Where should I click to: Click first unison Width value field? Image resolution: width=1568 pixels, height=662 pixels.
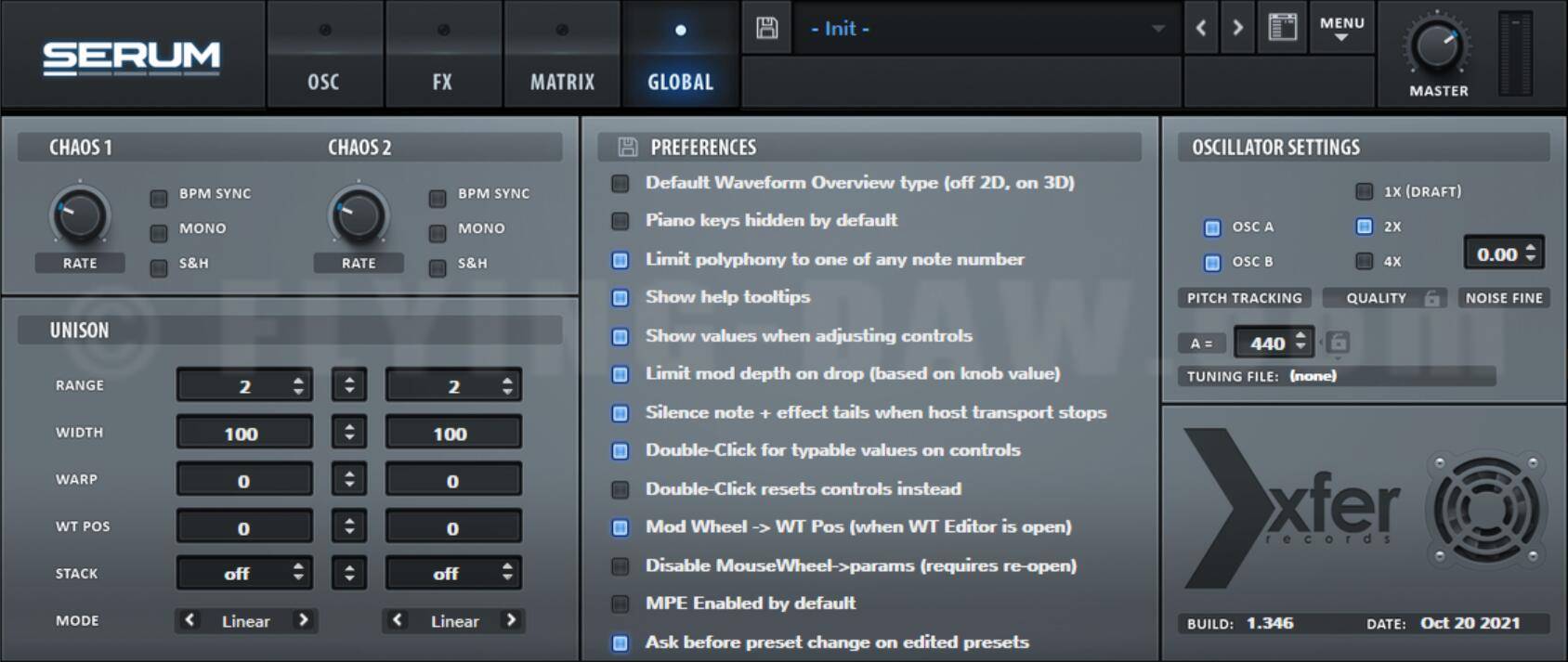coord(244,433)
